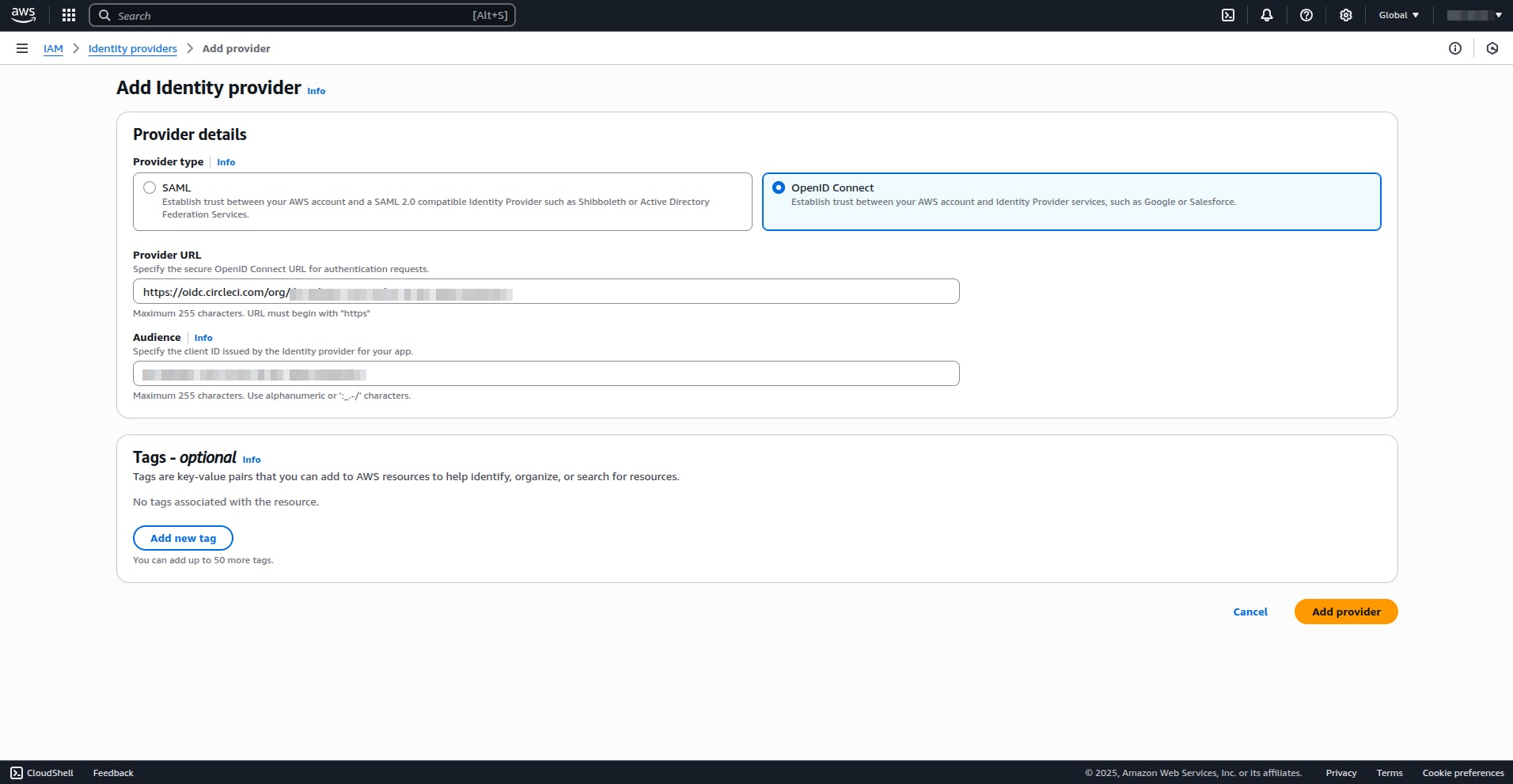Open Identity providers from the breadcrumb
The image size is (1513, 784).
click(132, 48)
